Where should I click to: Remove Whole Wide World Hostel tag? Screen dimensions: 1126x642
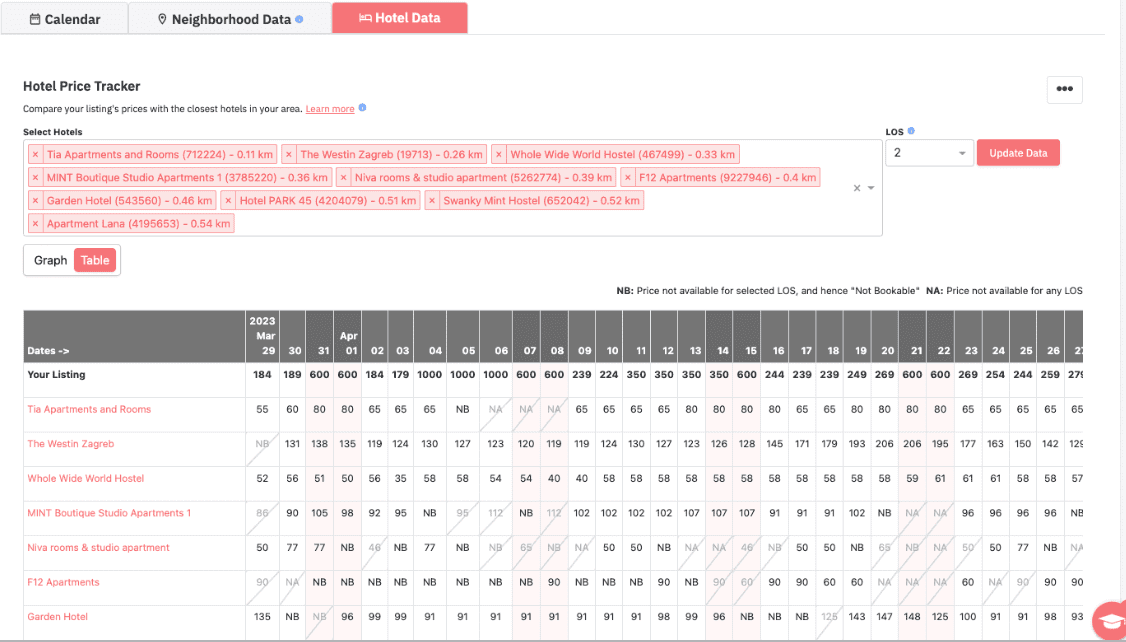pyautogui.click(x=499, y=155)
